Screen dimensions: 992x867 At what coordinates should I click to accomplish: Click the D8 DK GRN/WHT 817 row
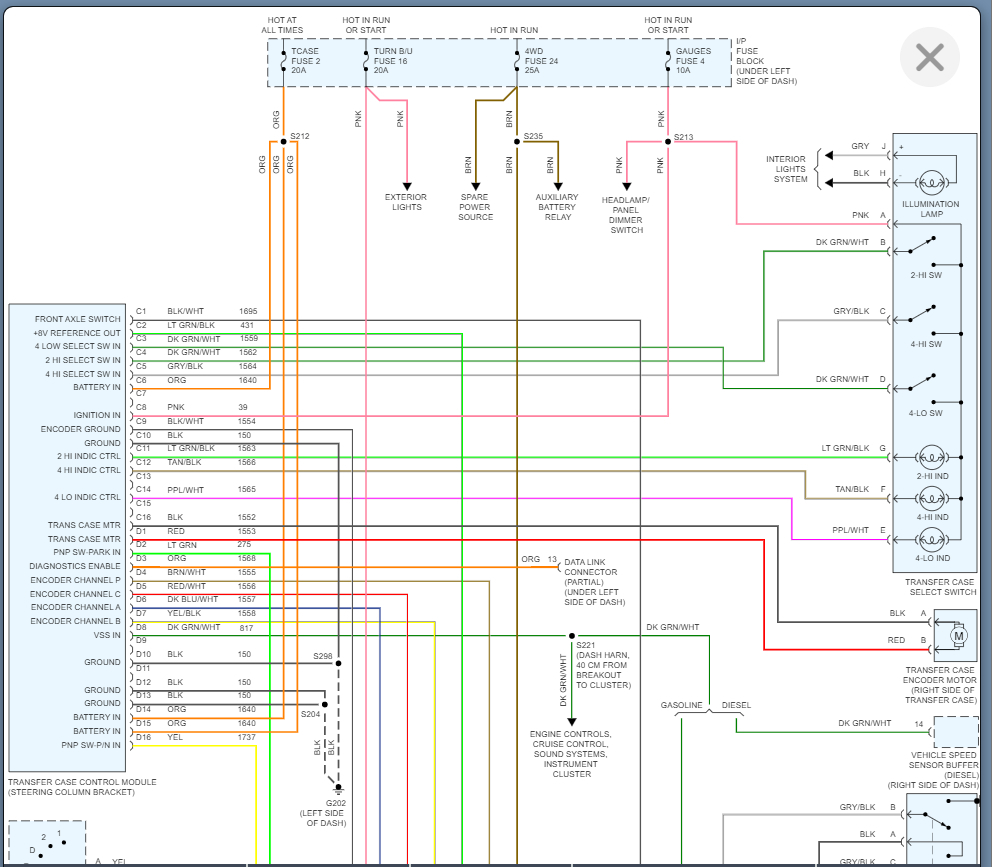point(195,628)
